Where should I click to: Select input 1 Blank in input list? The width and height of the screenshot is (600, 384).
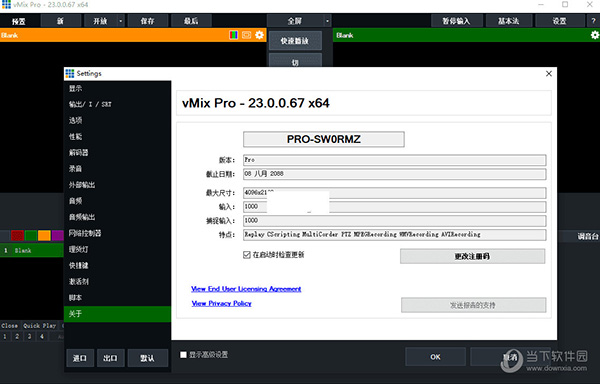32,251
